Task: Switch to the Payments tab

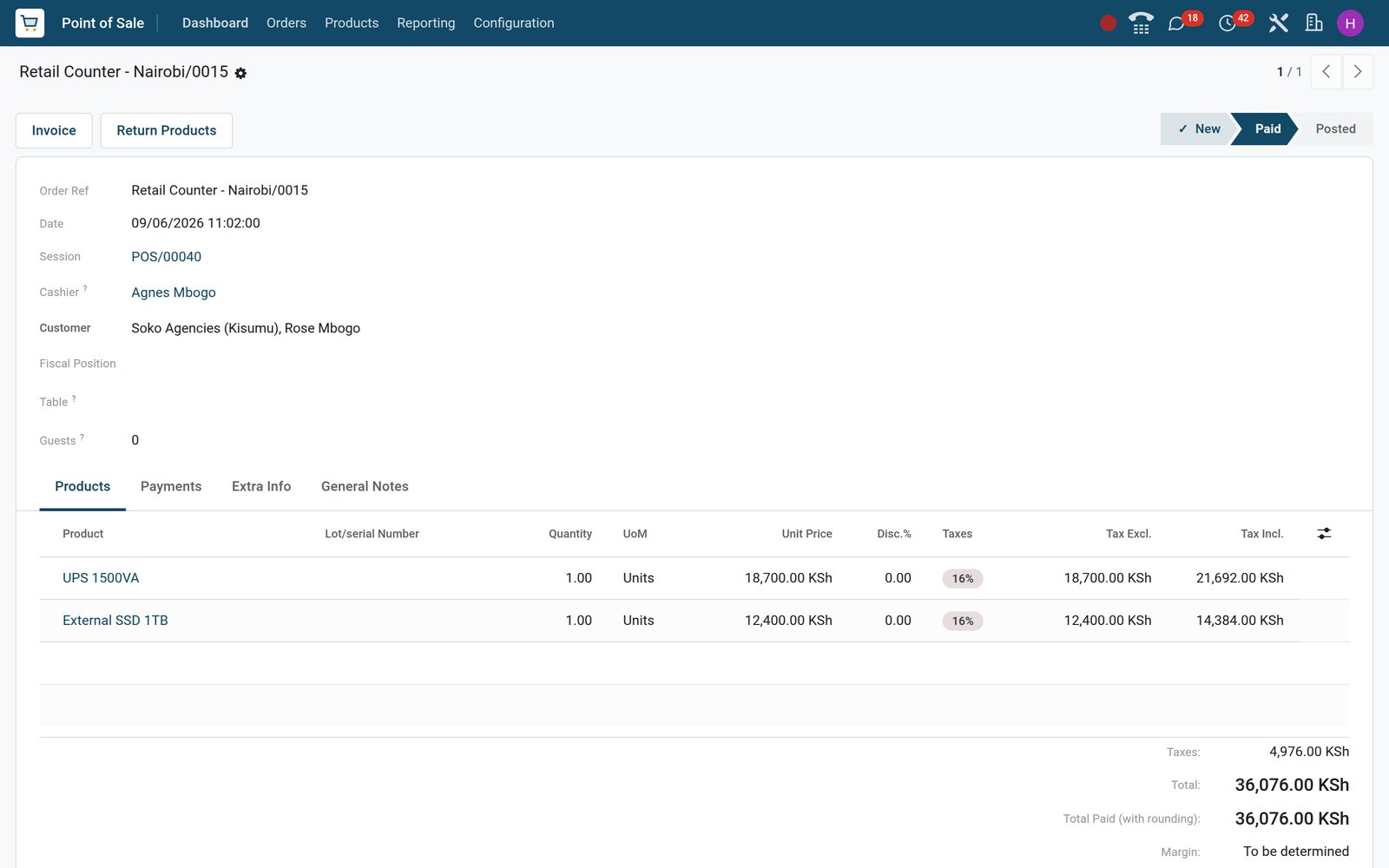Action: (171, 487)
